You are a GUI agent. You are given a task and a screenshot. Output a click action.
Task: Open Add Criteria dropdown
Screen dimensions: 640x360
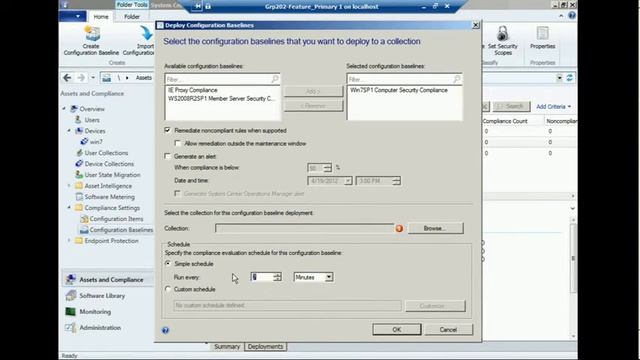[553, 107]
